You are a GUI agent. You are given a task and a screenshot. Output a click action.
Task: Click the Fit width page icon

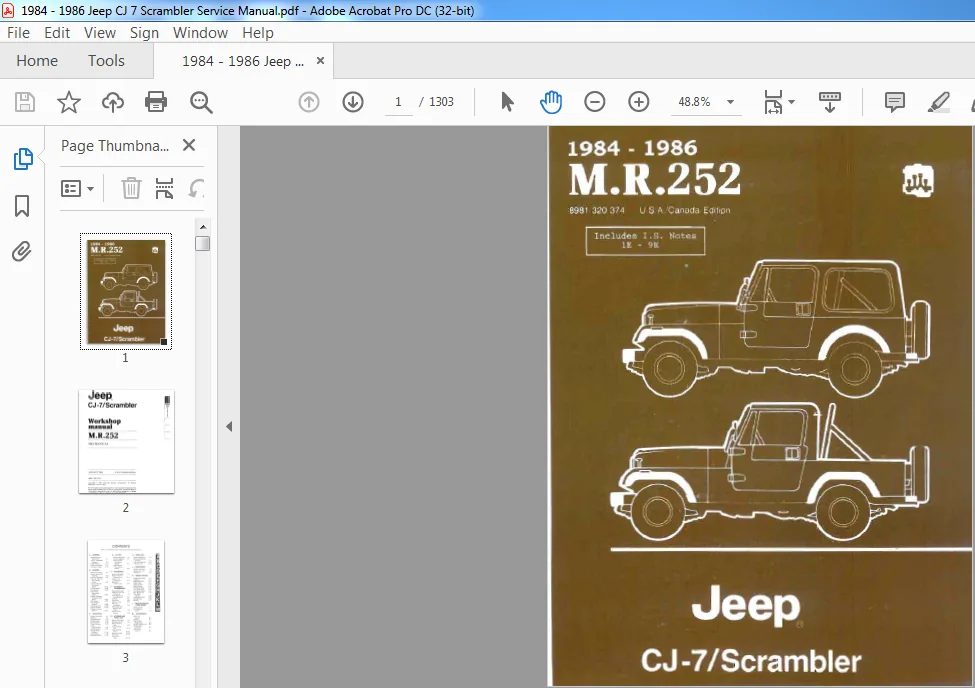(x=773, y=102)
